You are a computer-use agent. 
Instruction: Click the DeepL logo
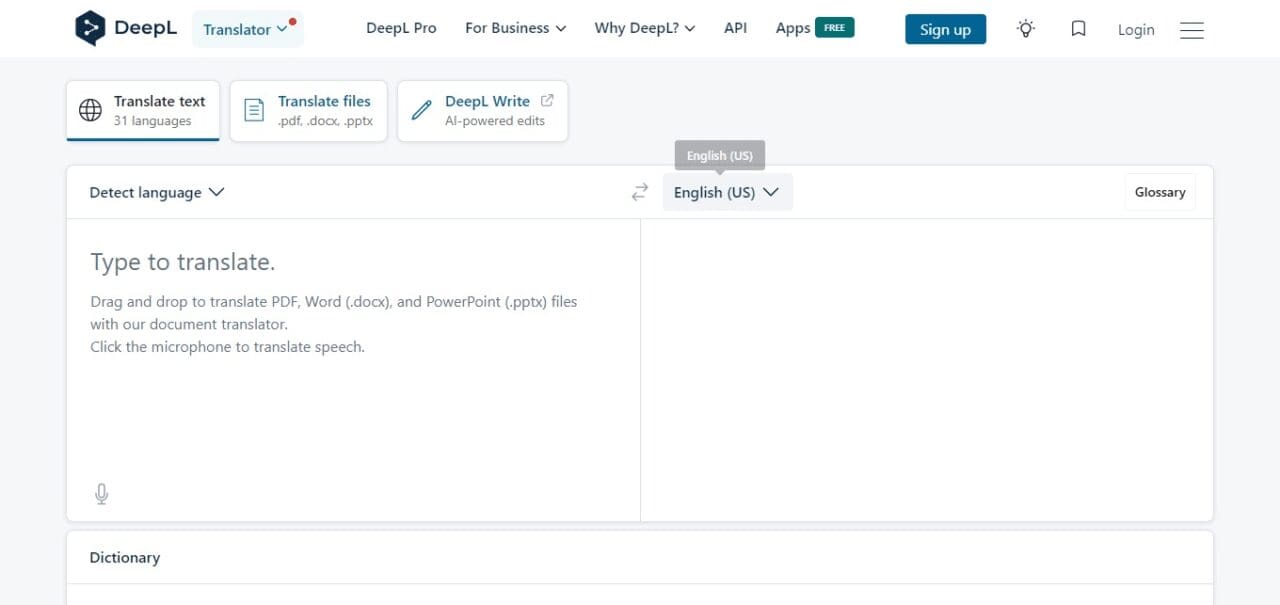tap(126, 28)
